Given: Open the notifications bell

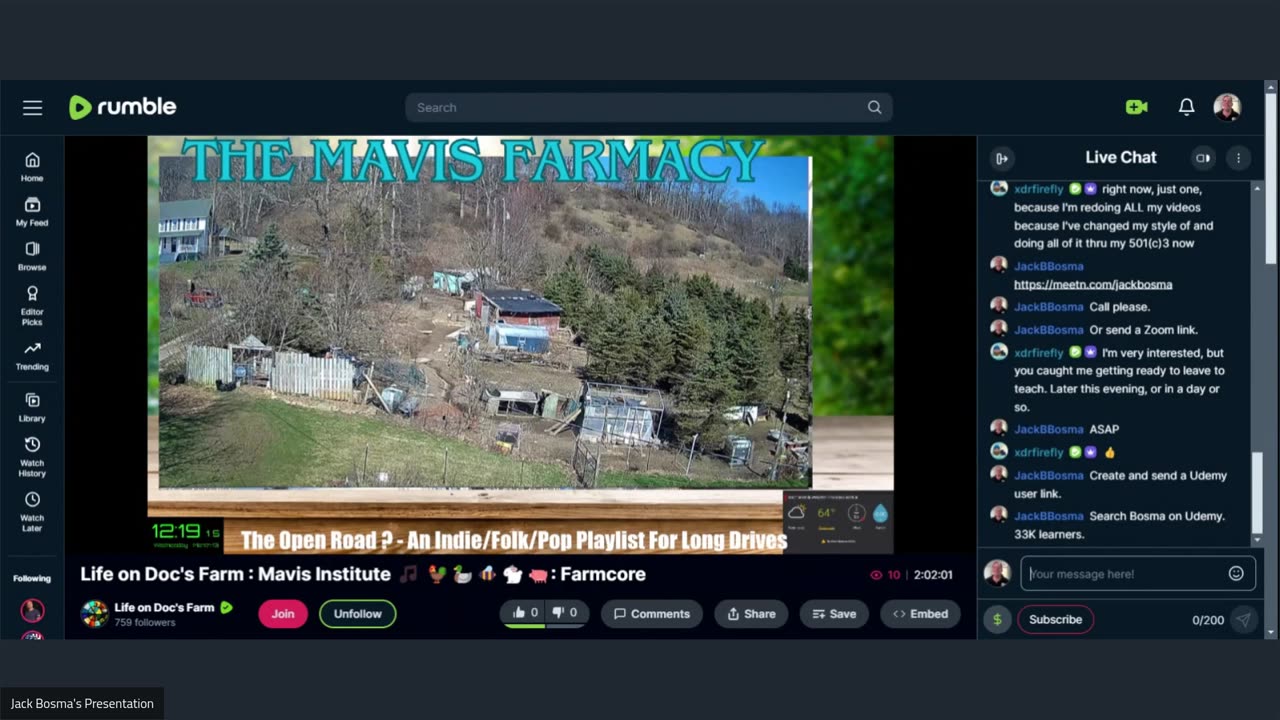Looking at the screenshot, I should click(x=1186, y=107).
